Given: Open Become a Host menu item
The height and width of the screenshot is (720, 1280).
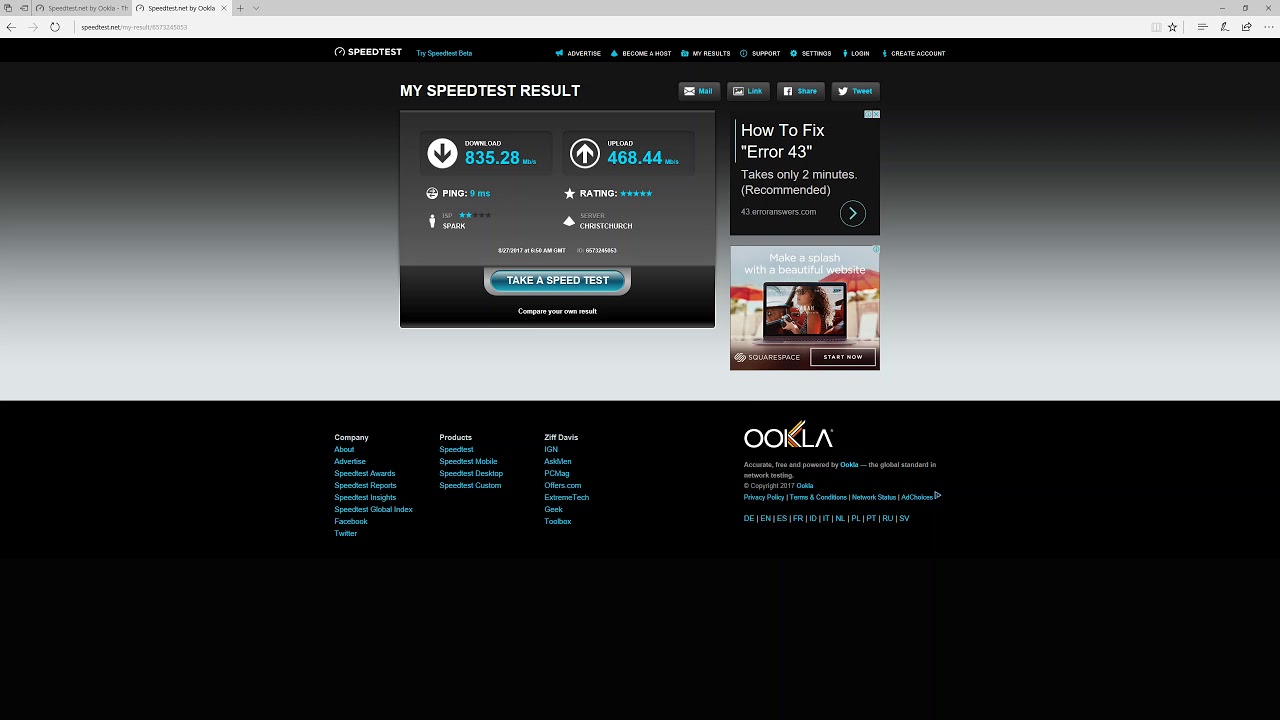Looking at the screenshot, I should [x=641, y=53].
